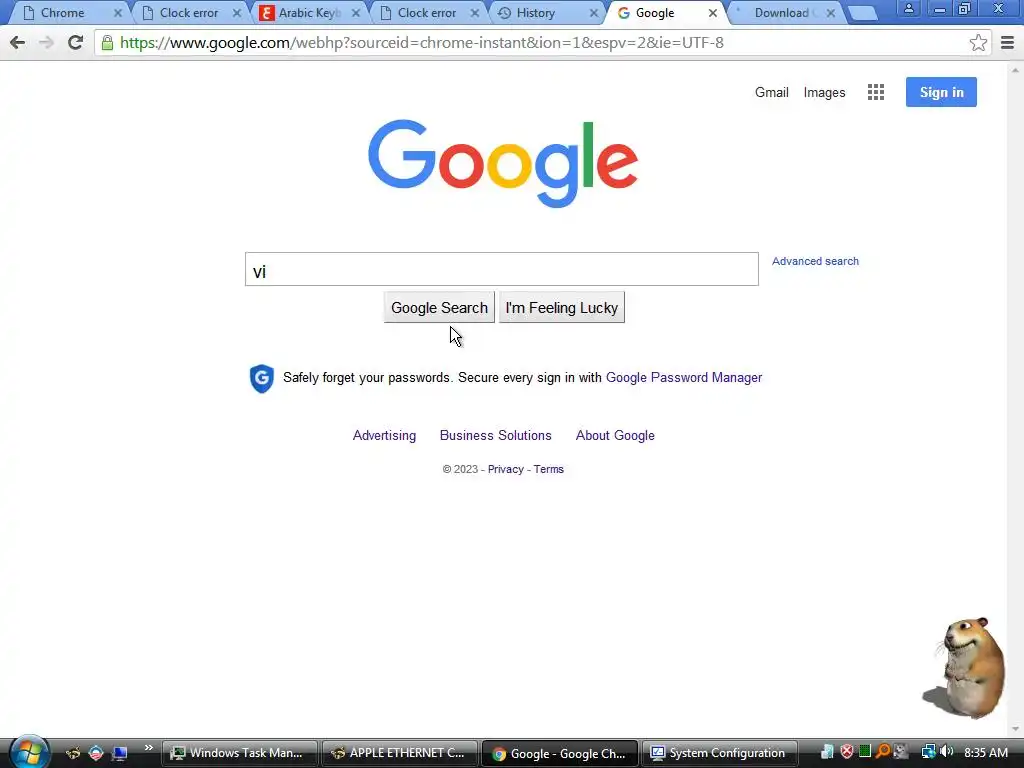
Task: Click Google Chrome taskbar button
Action: 560,753
